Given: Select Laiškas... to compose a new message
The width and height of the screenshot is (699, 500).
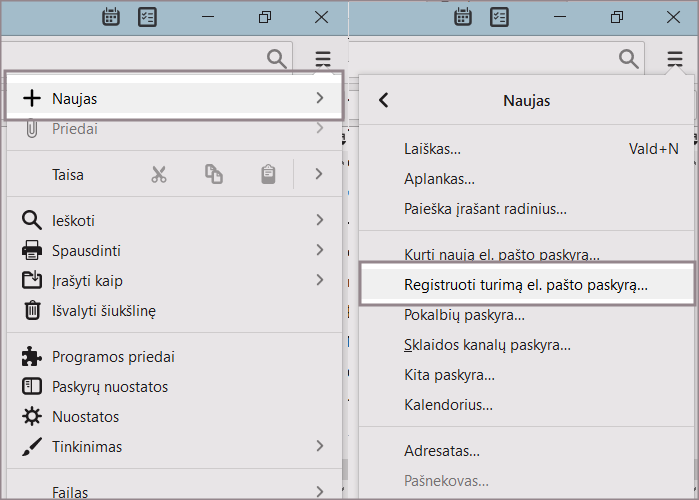Looking at the screenshot, I should (432, 149).
